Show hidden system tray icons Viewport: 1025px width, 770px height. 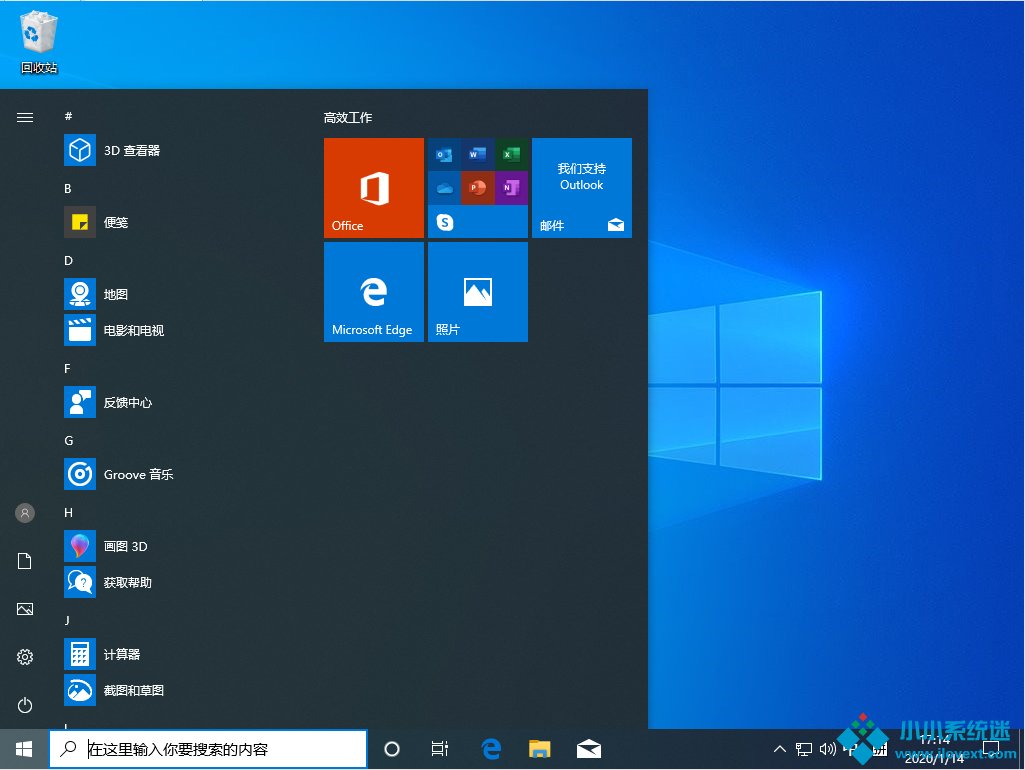(x=780, y=749)
